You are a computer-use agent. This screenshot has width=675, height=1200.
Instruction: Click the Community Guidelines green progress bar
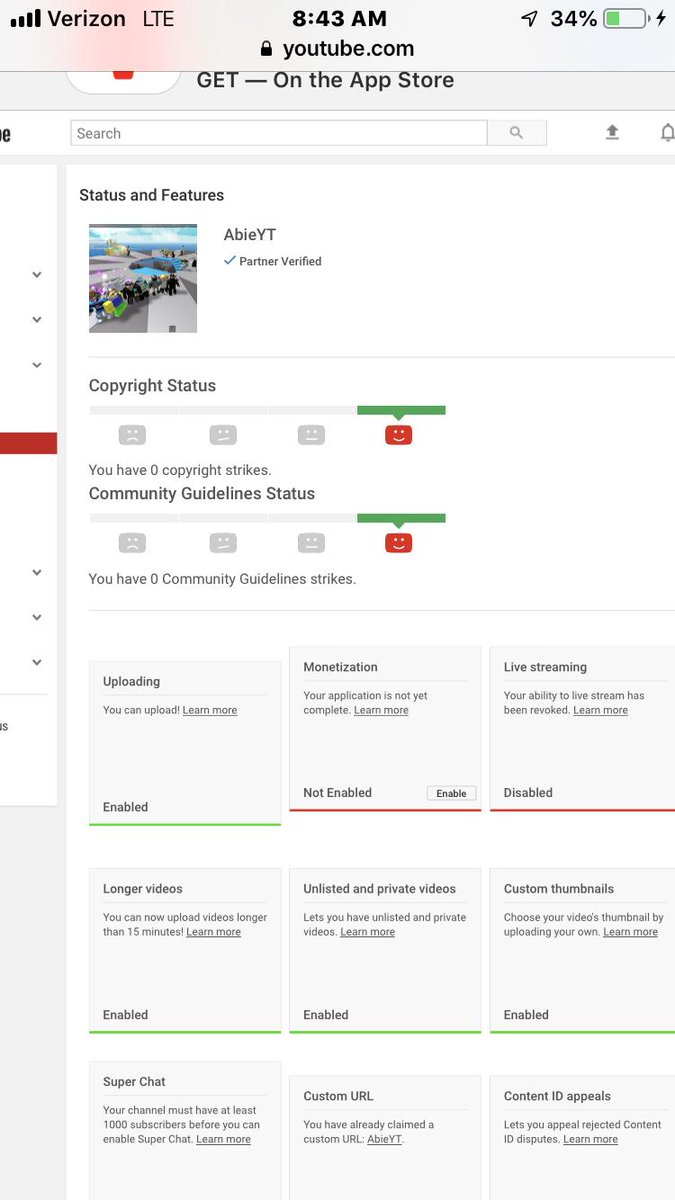tap(401, 518)
